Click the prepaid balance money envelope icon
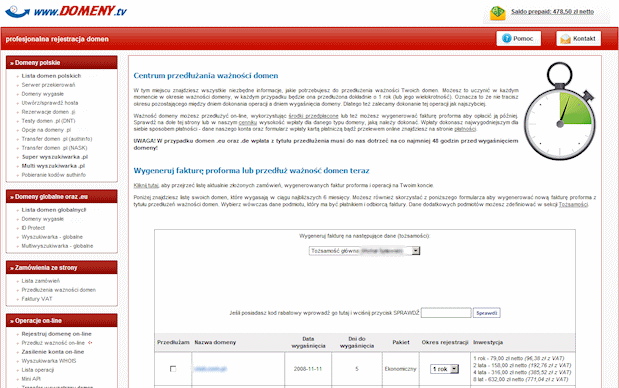Image resolution: width=619 pixels, height=388 pixels. (497, 13)
